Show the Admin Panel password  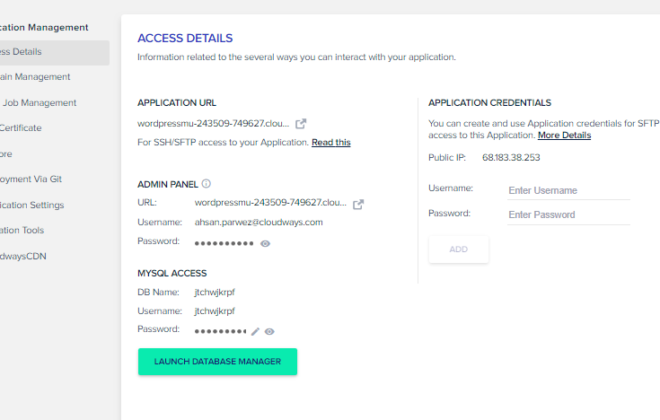pyautogui.click(x=265, y=244)
